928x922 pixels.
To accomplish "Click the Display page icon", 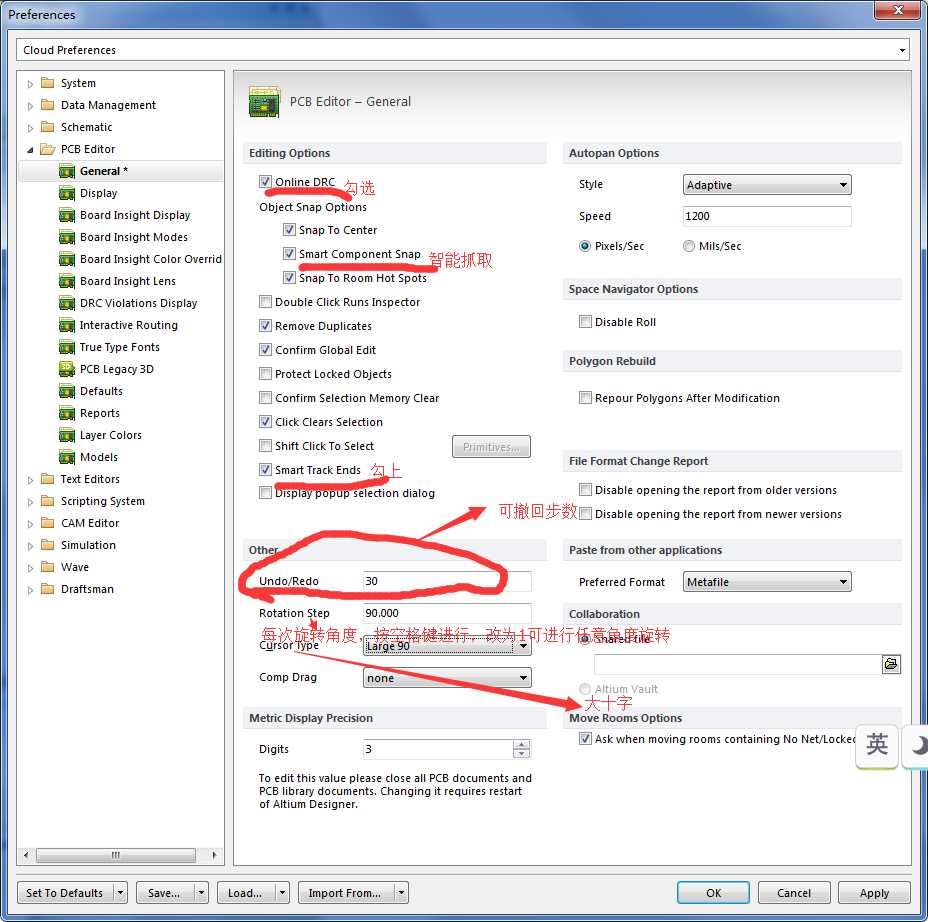I will click(66, 193).
